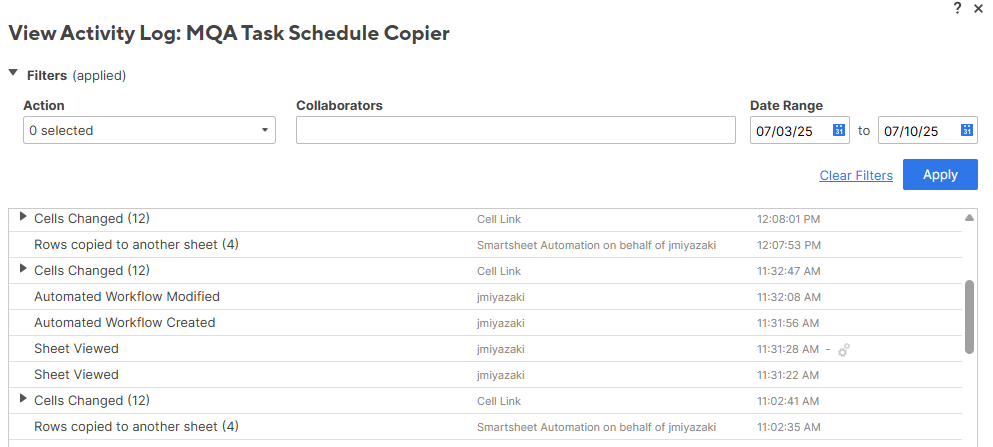Select the Automated Workflow Modified entry
This screenshot has width=993, height=447.
point(485,297)
